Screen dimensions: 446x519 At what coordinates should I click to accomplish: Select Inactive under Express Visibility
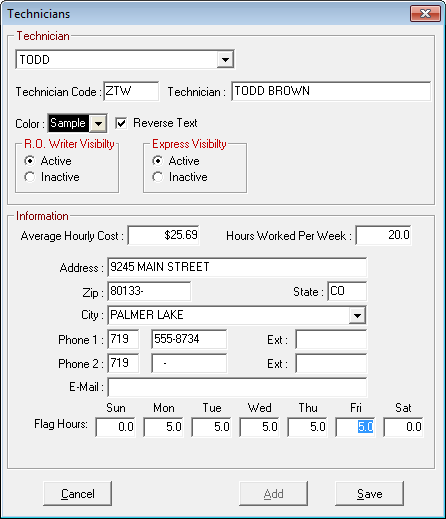pos(158,177)
